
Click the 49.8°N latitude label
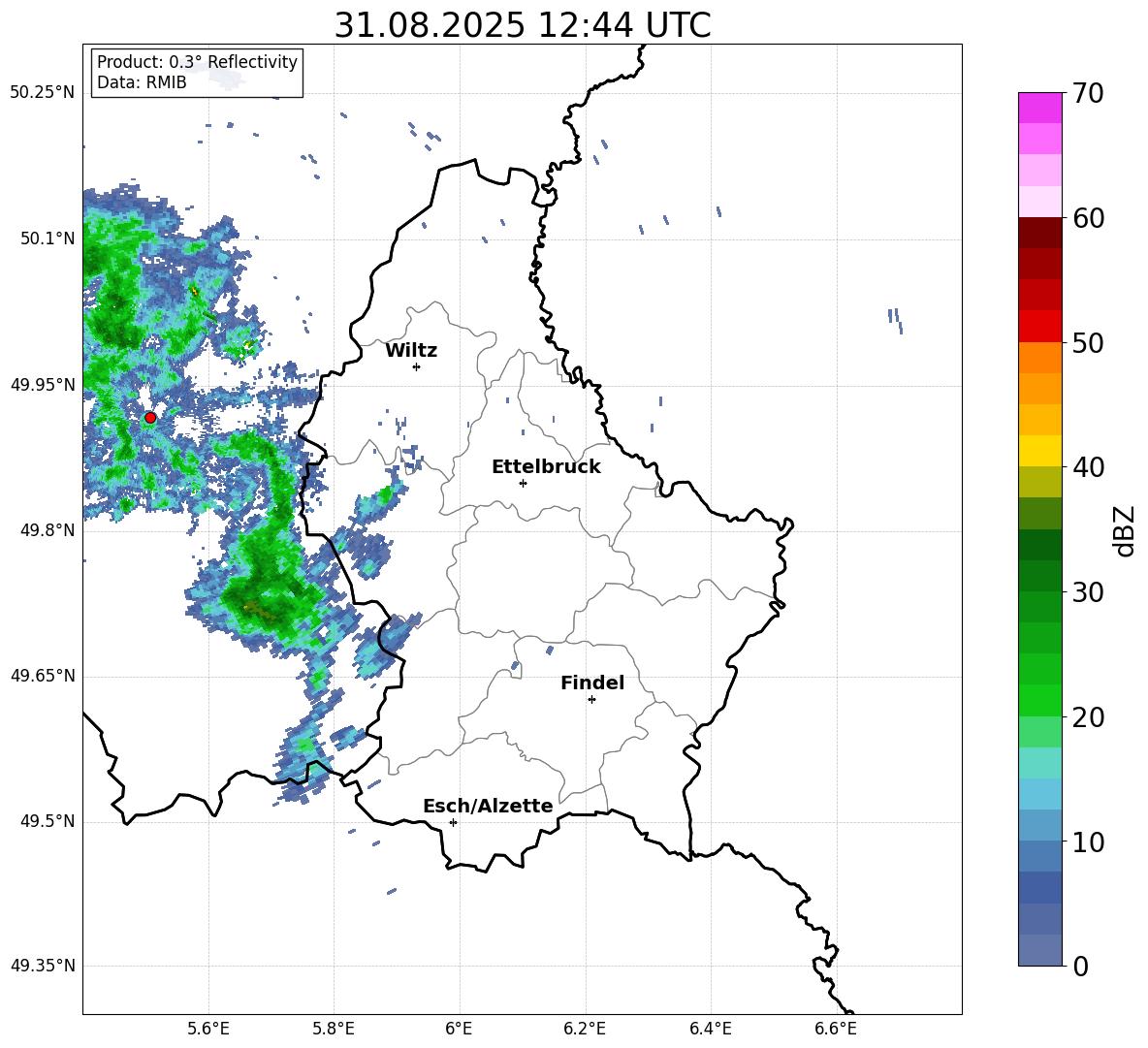(48, 530)
